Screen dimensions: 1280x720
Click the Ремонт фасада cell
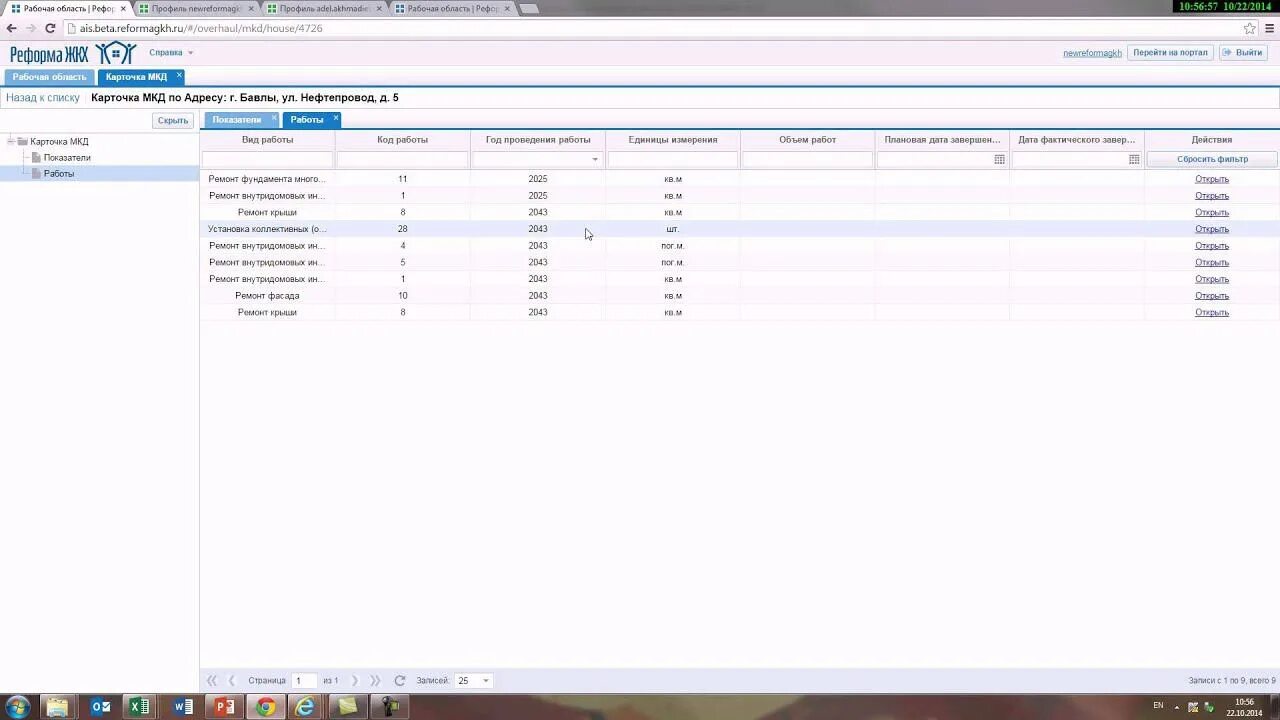point(267,296)
